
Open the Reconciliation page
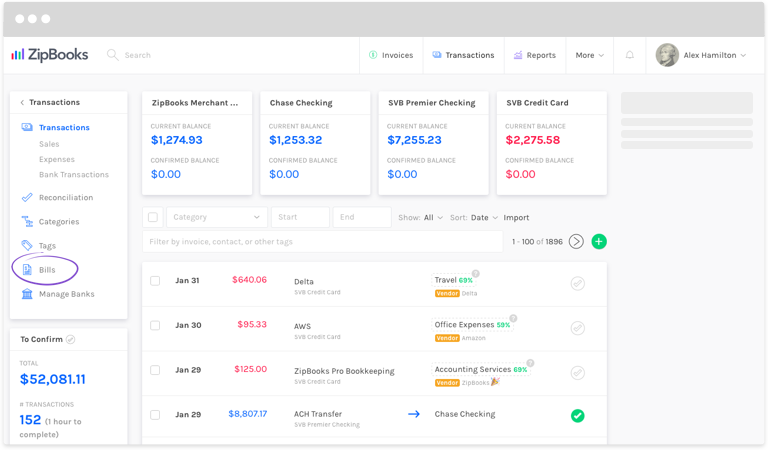(x=66, y=197)
